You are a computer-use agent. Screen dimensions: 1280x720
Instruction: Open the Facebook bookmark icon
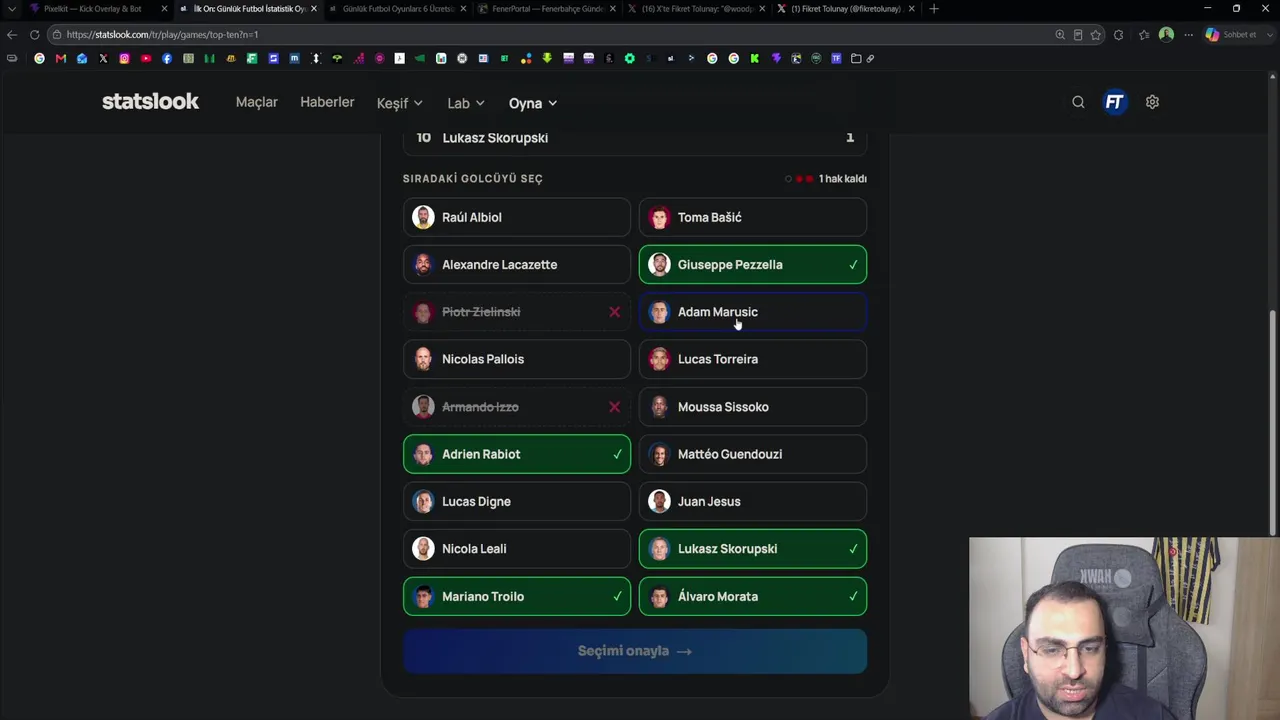tap(166, 58)
